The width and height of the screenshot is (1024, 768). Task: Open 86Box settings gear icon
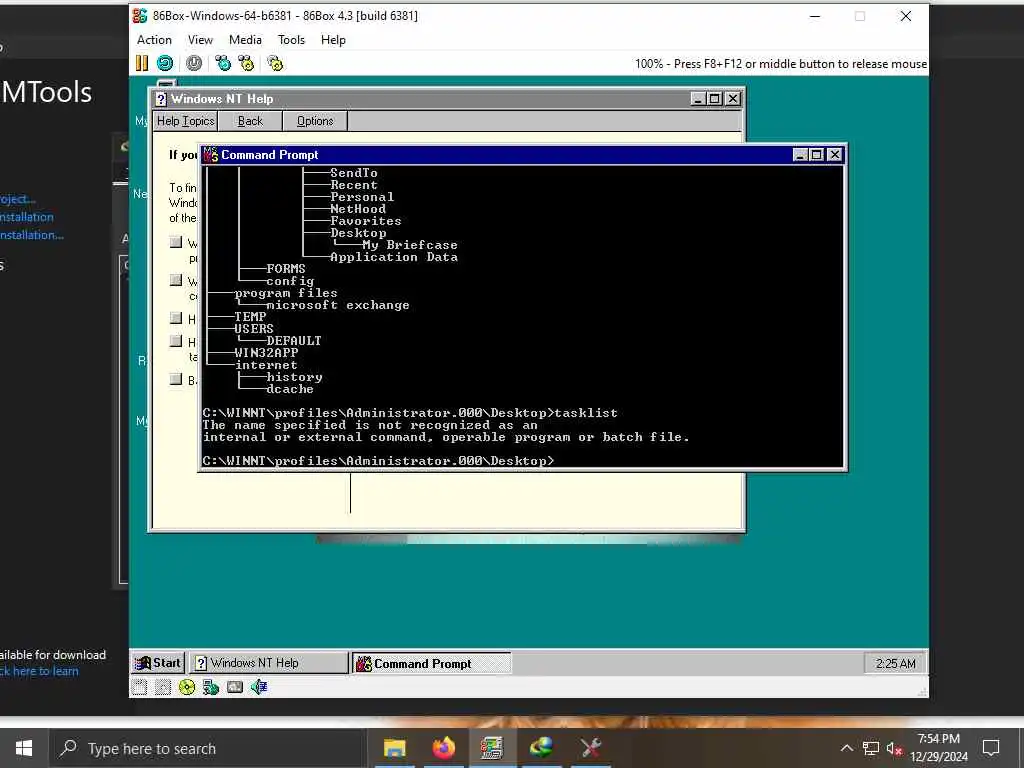point(275,63)
